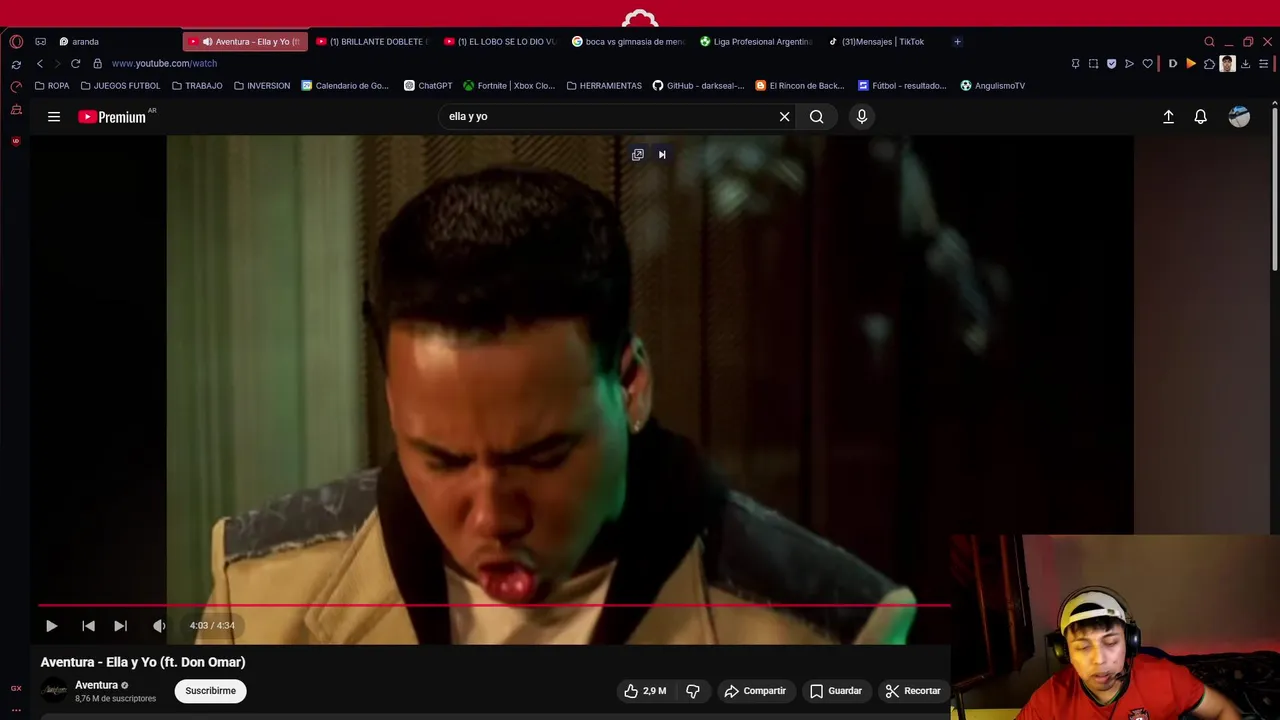Open the Calendario de Go... bookmark

pos(345,86)
